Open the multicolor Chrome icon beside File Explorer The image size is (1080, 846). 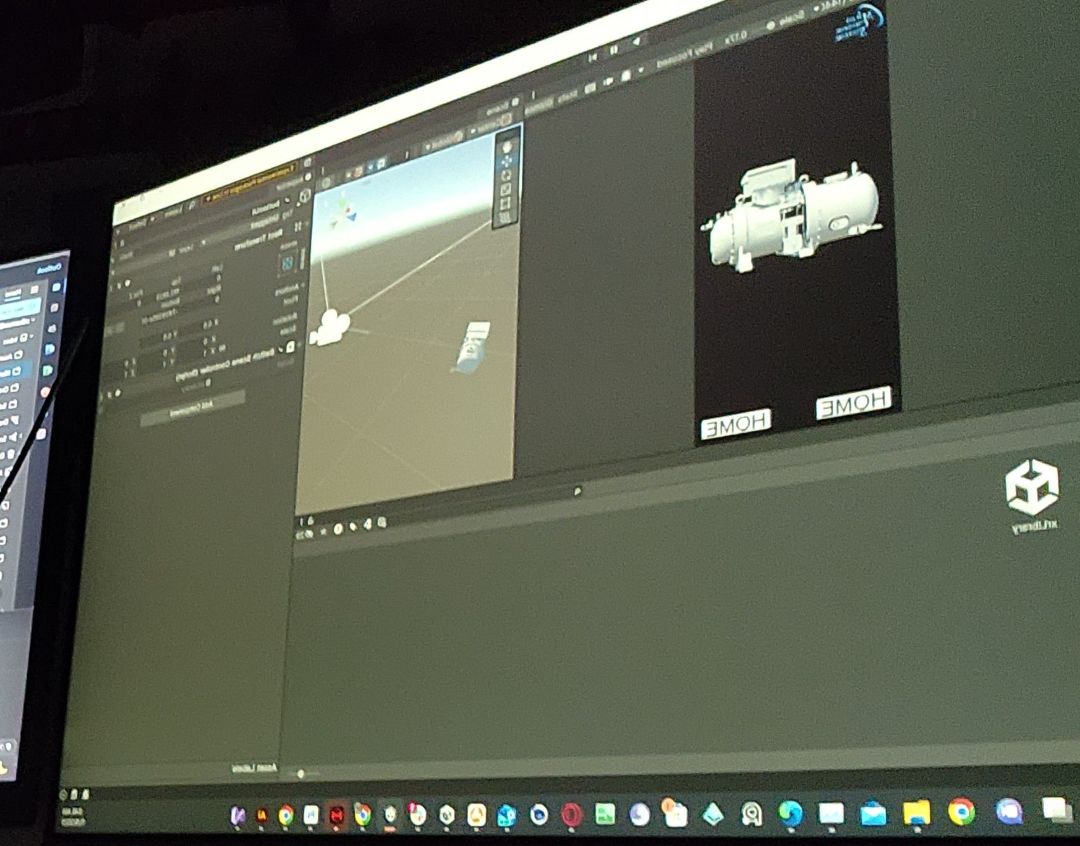pyautogui.click(x=961, y=812)
